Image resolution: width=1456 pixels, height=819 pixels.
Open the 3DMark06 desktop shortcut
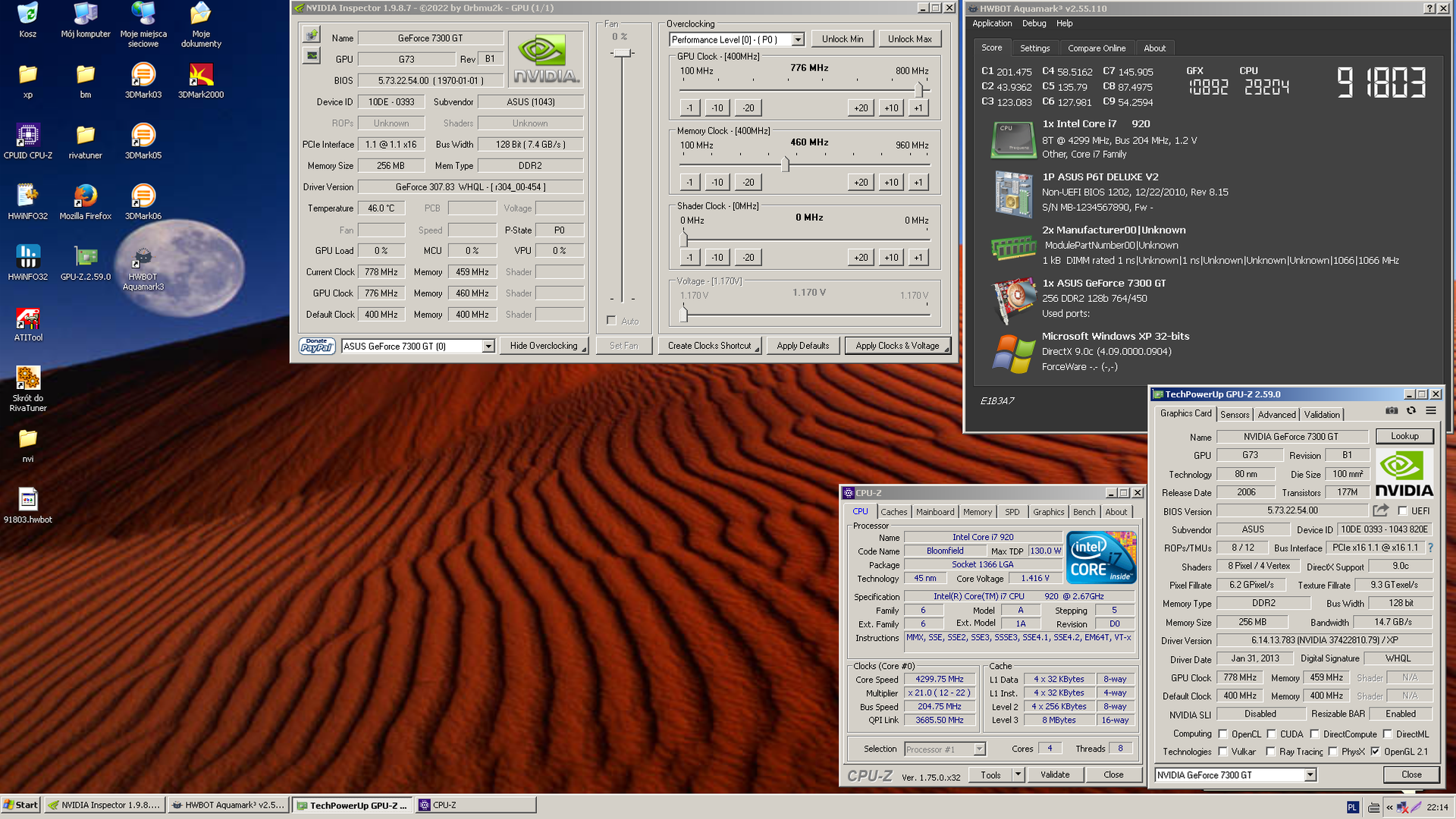click(x=143, y=202)
